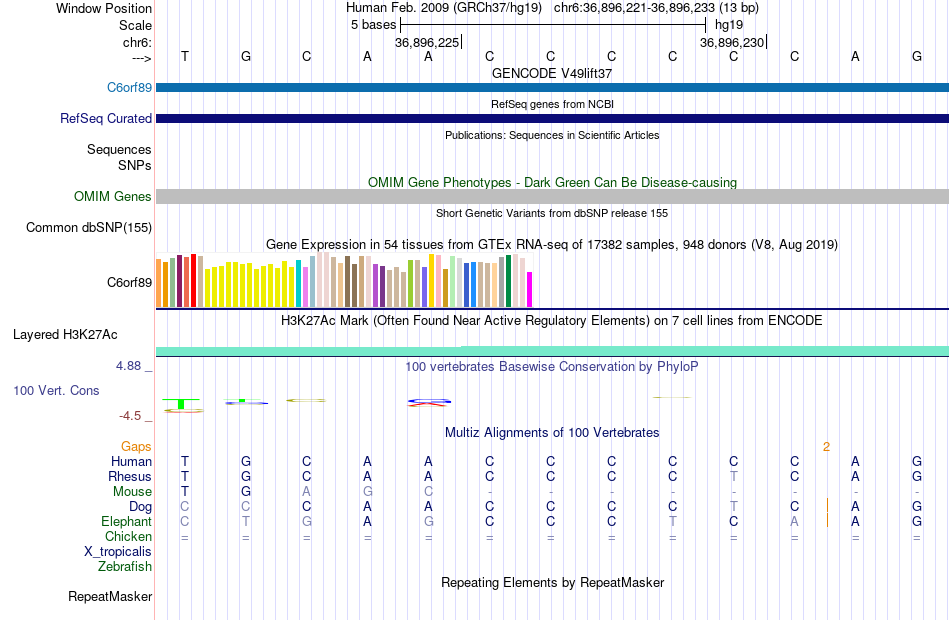Select the Common dbSNP(155) track label
The image size is (950, 620).
point(89,227)
